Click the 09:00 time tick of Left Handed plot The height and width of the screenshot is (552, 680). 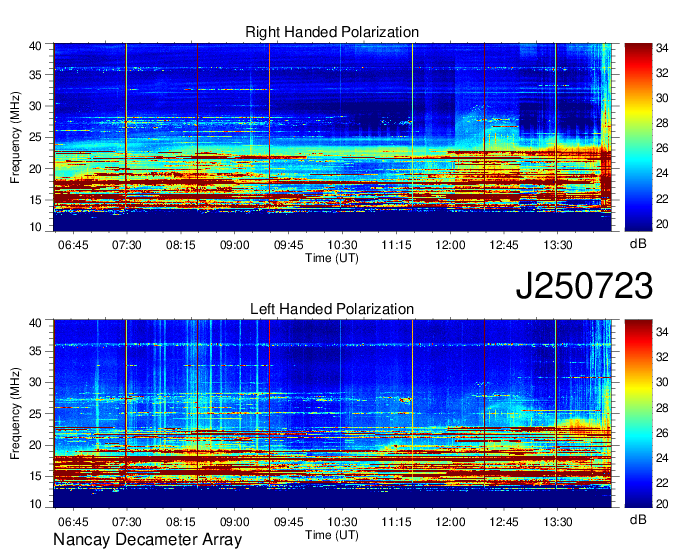click(235, 522)
